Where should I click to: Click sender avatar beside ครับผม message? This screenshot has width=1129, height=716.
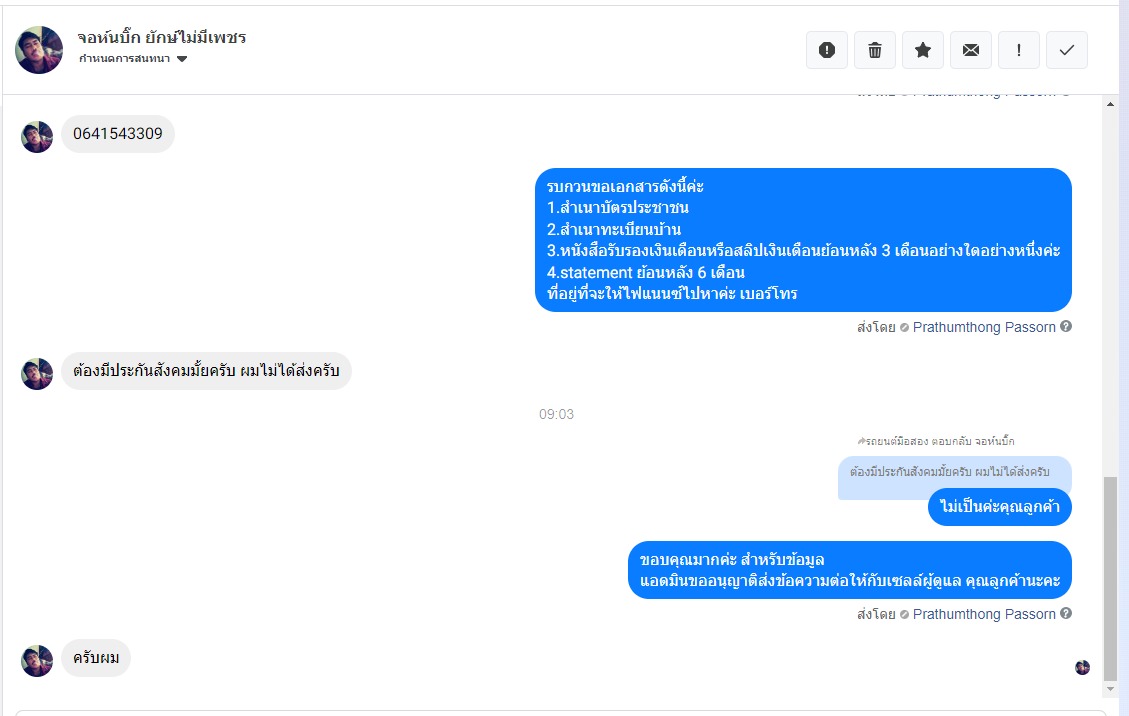[37, 661]
